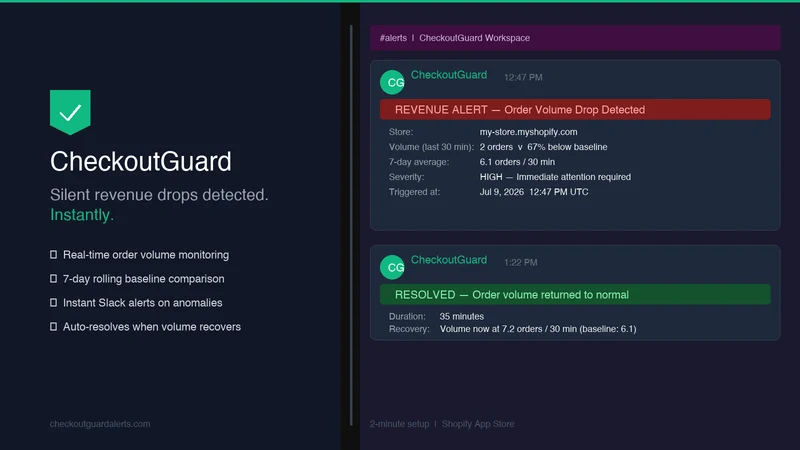Viewport: 800px width, 450px height.
Task: Tick the Instant Slack alerts on anomalies box
Action: pyautogui.click(x=54, y=303)
